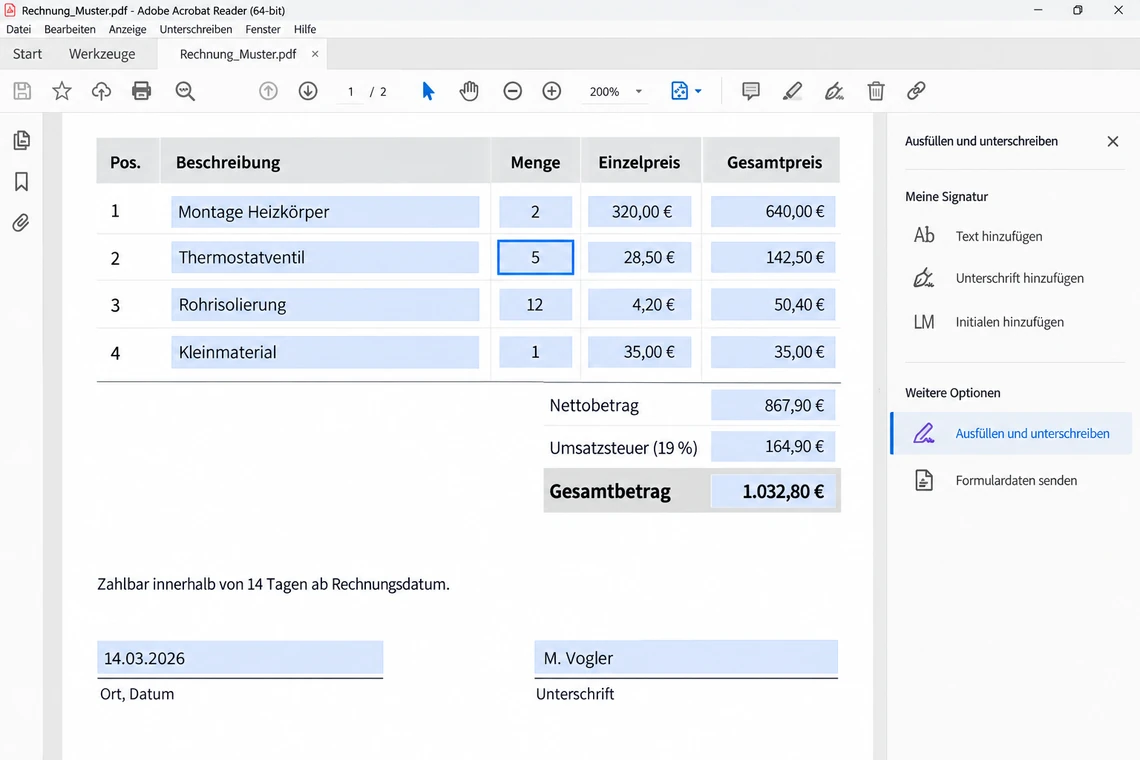Image resolution: width=1140 pixels, height=760 pixels.
Task: Close the Rechnung_Muster.pdf tab
Action: point(315,54)
